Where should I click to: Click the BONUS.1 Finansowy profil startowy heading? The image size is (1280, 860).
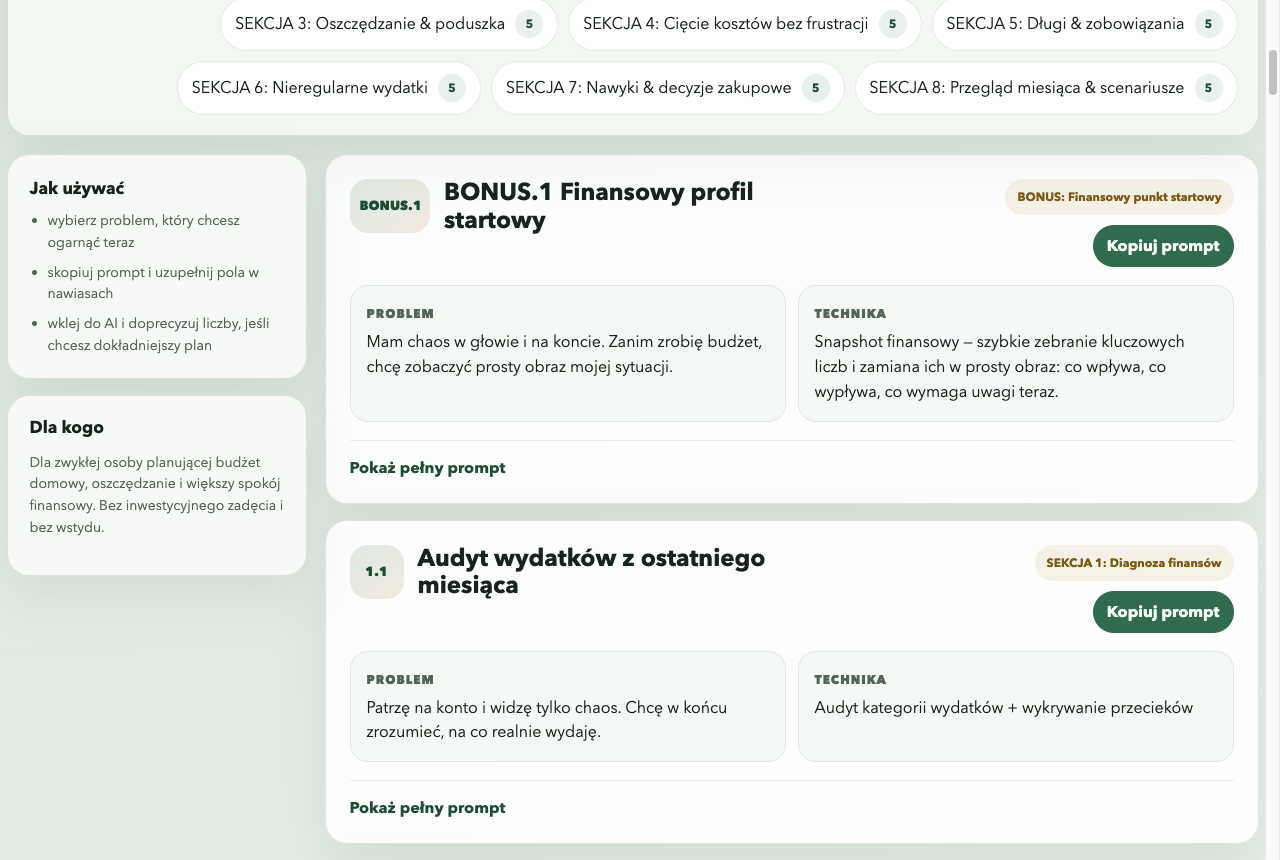[x=598, y=206]
